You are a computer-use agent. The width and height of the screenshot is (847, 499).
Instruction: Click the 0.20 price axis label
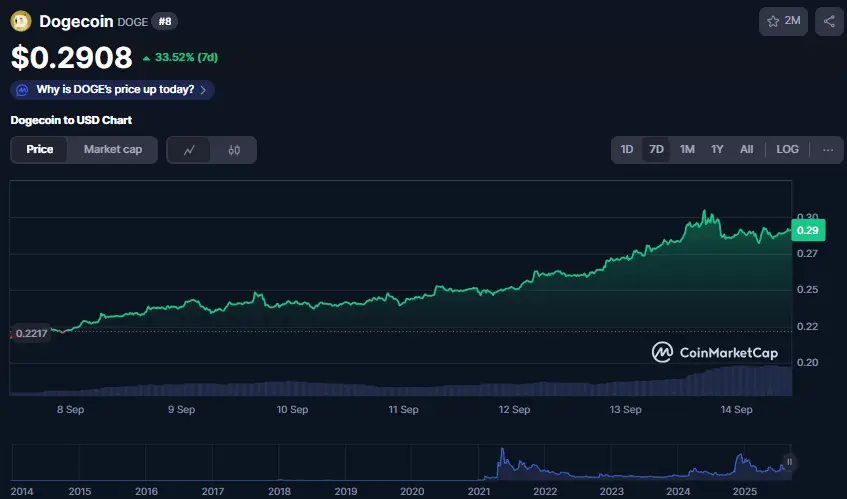click(x=807, y=362)
